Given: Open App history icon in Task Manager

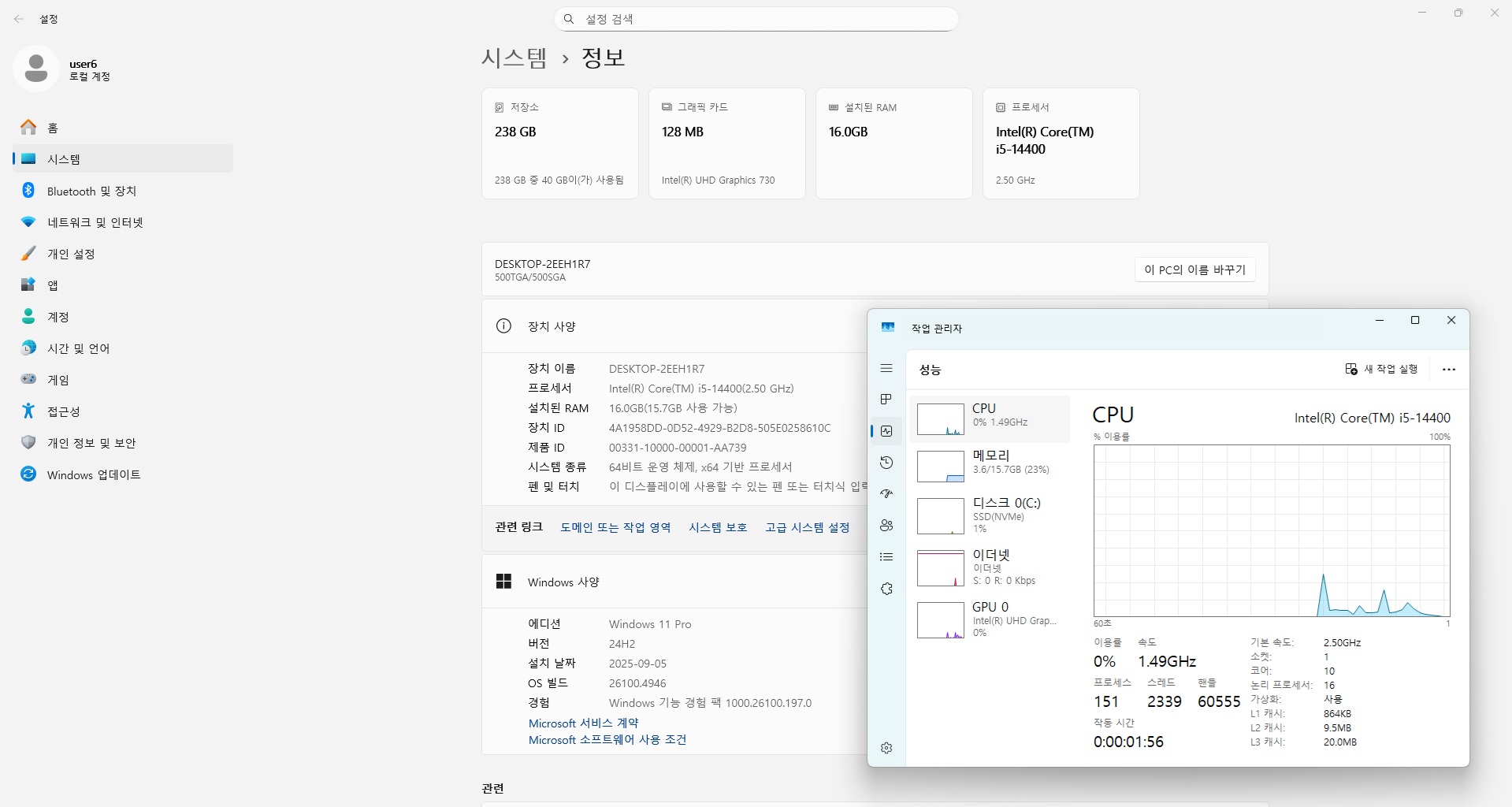Looking at the screenshot, I should pos(886,463).
